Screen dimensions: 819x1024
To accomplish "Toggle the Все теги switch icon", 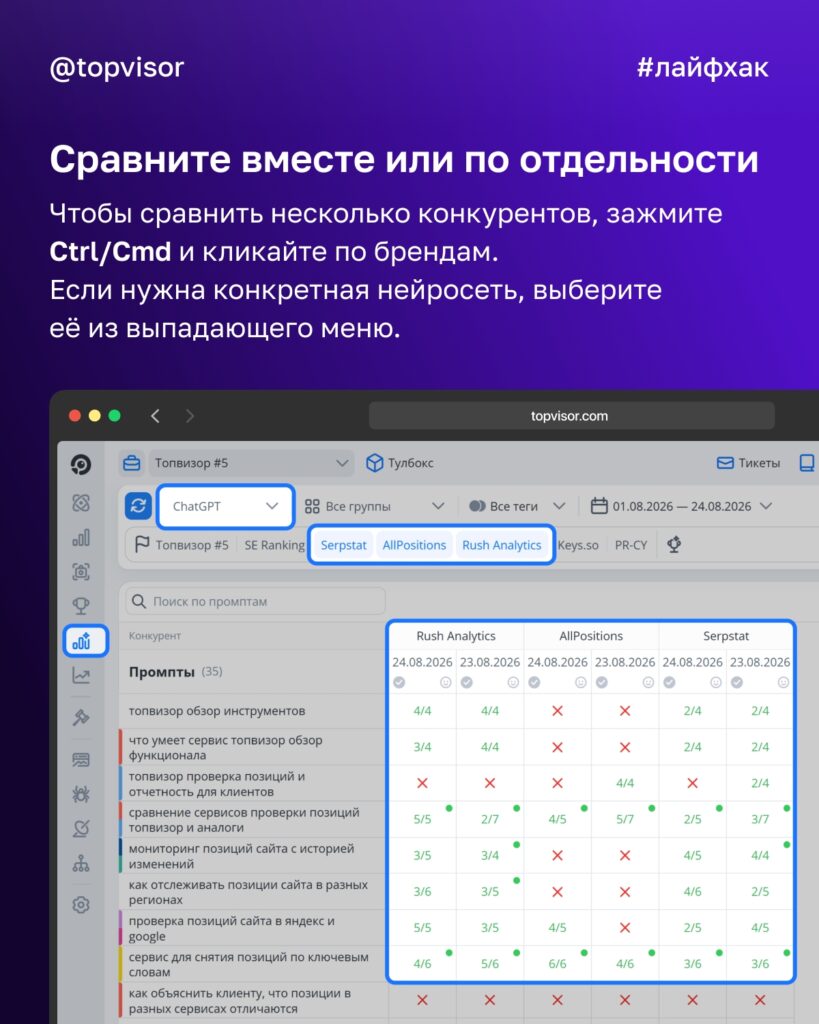I will pyautogui.click(x=477, y=506).
